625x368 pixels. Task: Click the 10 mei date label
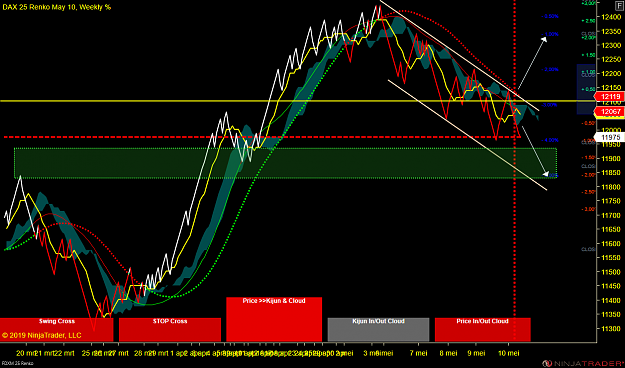(509, 353)
